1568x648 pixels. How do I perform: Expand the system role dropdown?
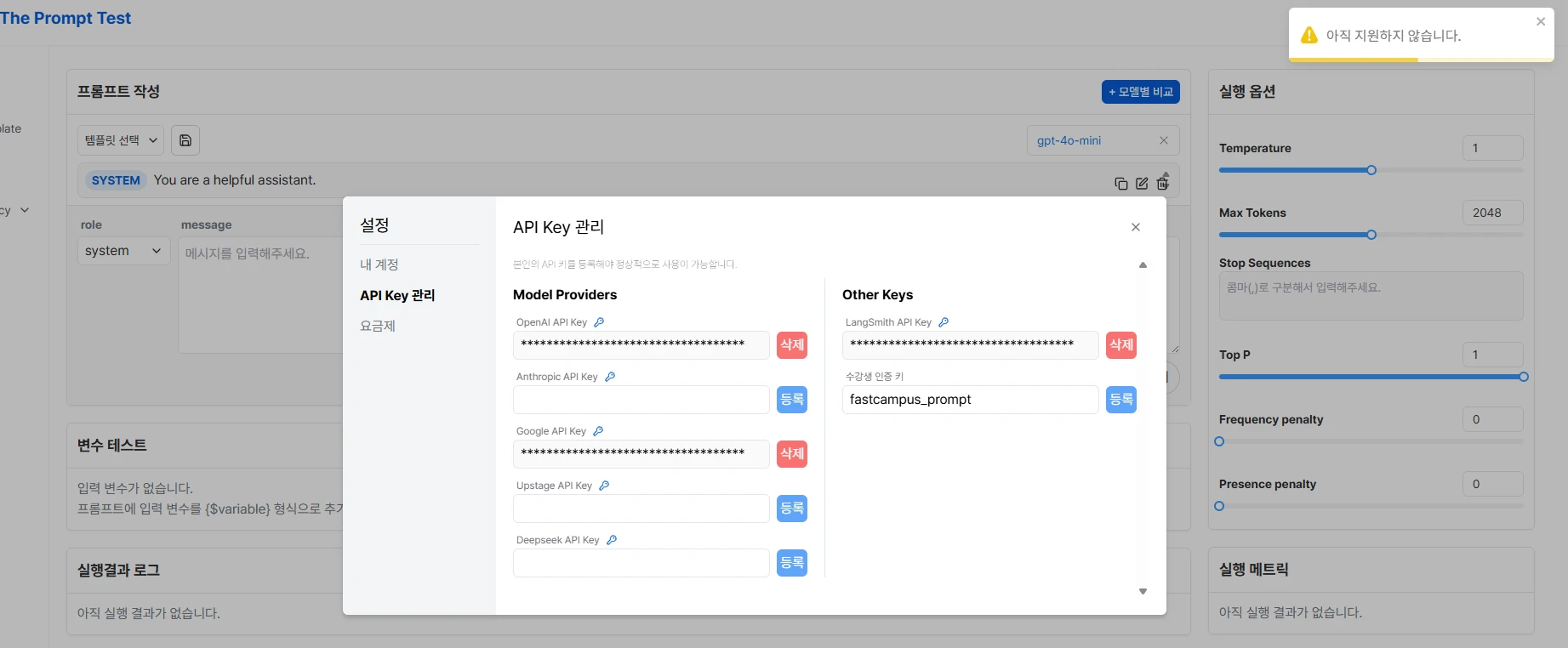123,251
